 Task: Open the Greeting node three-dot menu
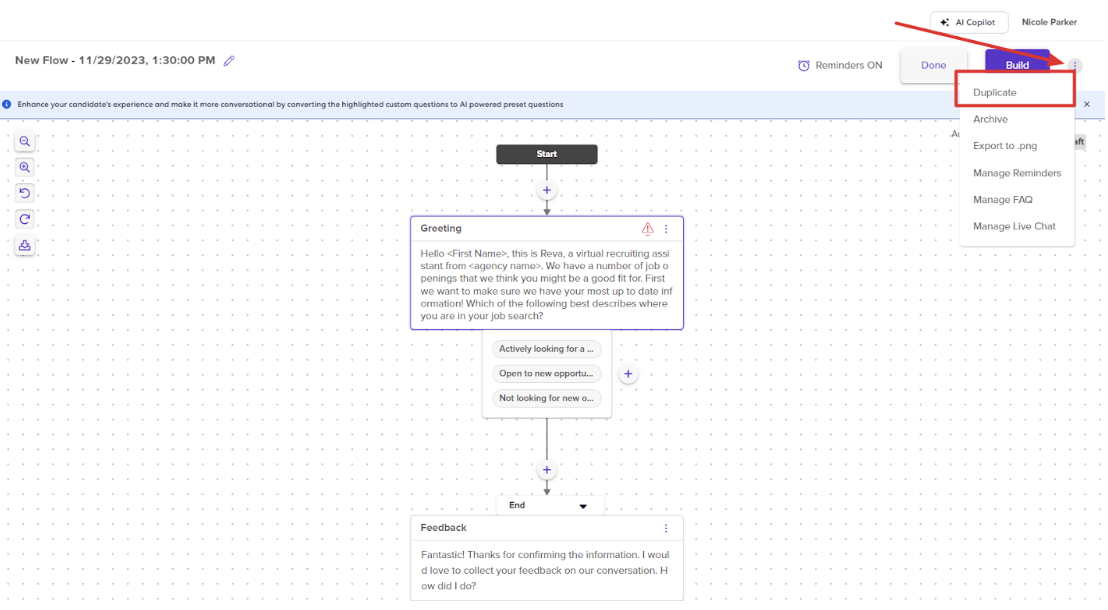click(666, 228)
